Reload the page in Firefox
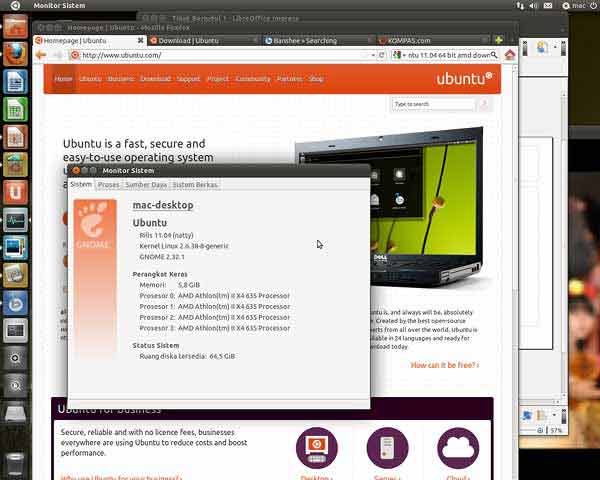600x480 pixels. coord(382,55)
